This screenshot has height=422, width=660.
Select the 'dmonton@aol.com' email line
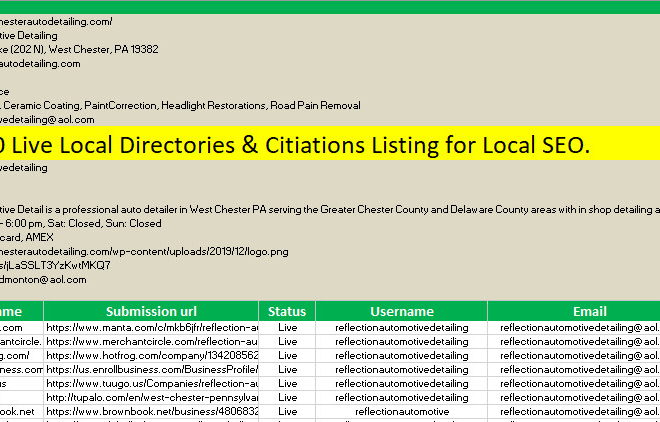43,279
